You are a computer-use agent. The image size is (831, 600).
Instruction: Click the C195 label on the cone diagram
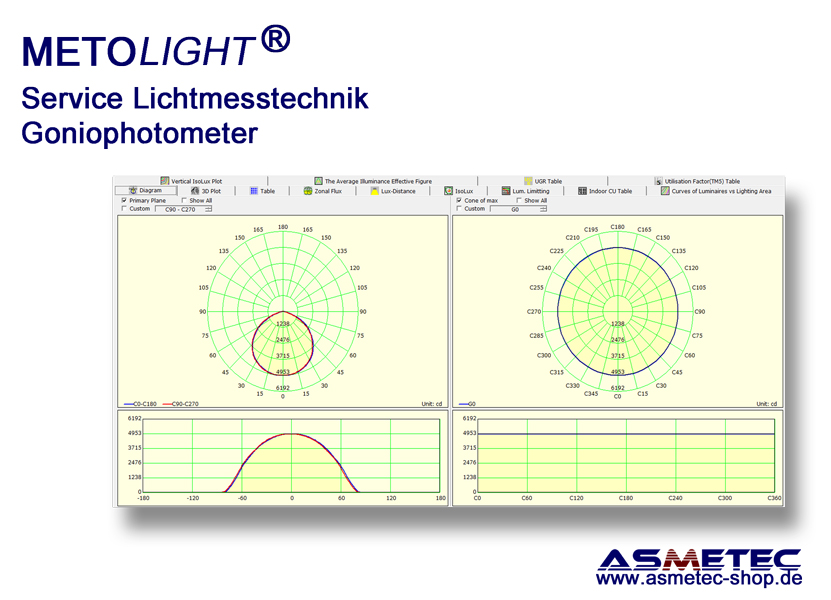click(591, 230)
